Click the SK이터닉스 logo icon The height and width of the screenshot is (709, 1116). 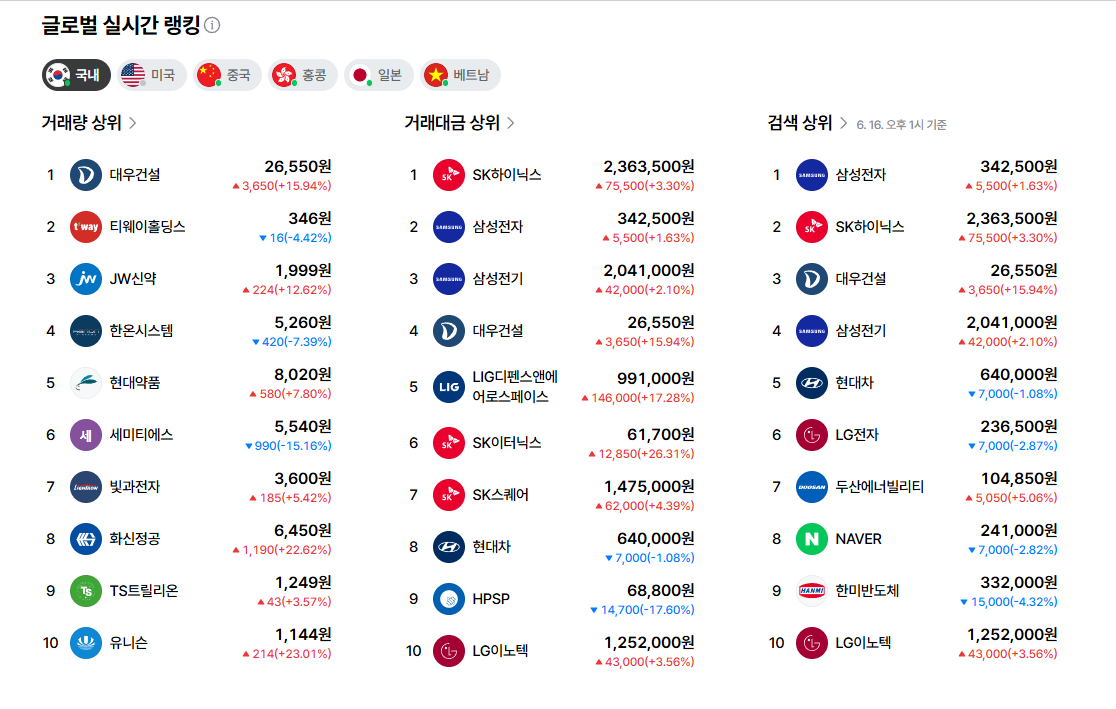click(449, 443)
